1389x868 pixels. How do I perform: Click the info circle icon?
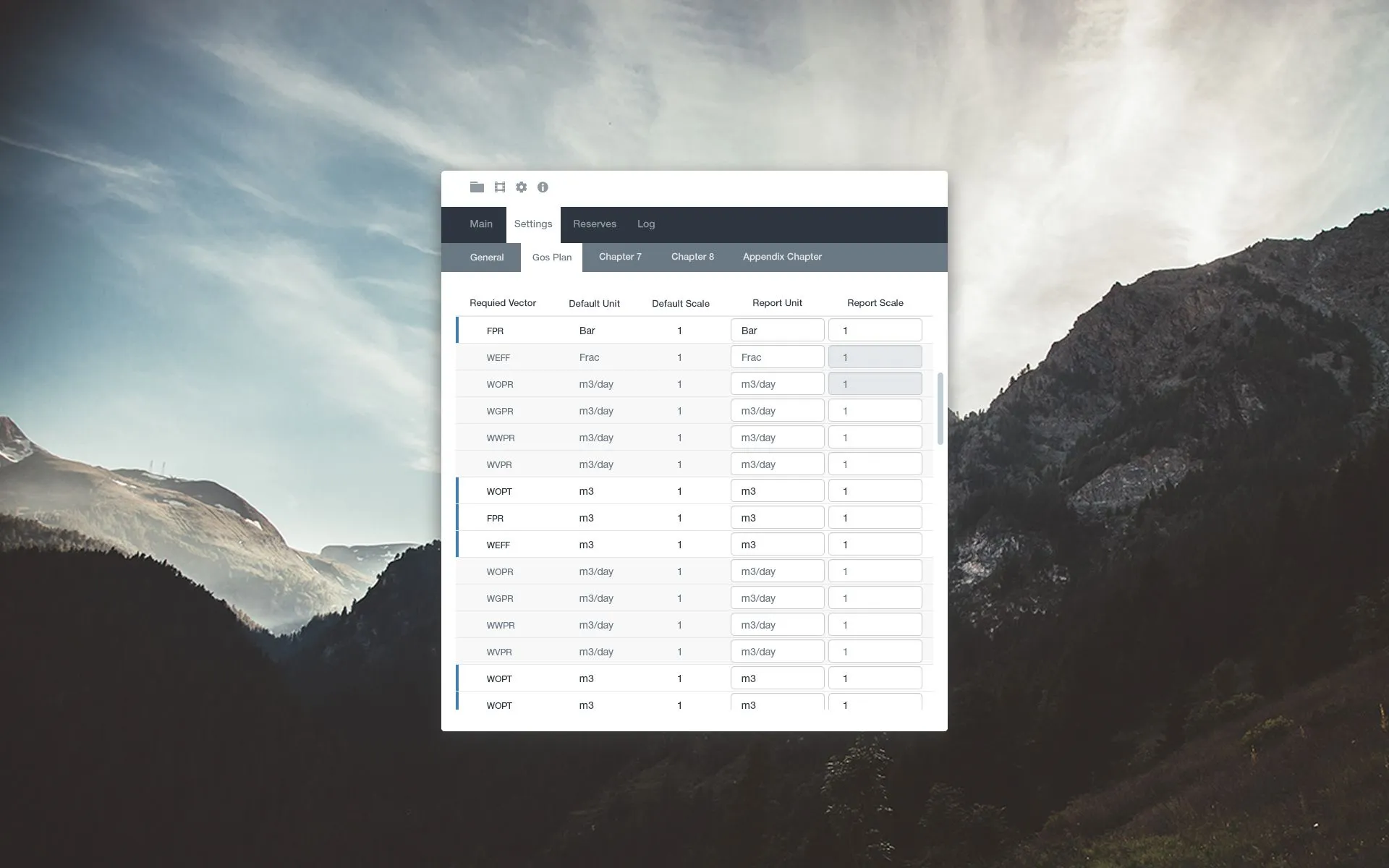543,187
